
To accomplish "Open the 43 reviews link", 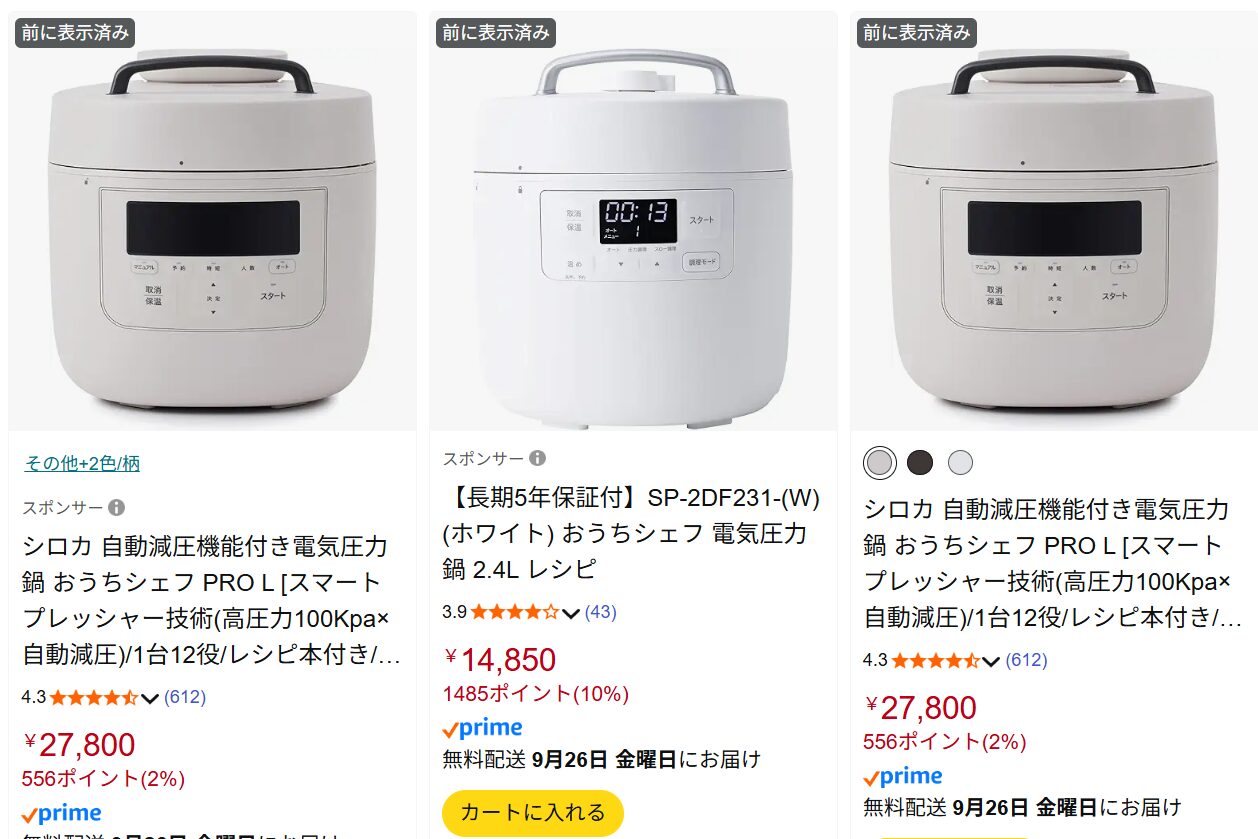I will pos(600,612).
